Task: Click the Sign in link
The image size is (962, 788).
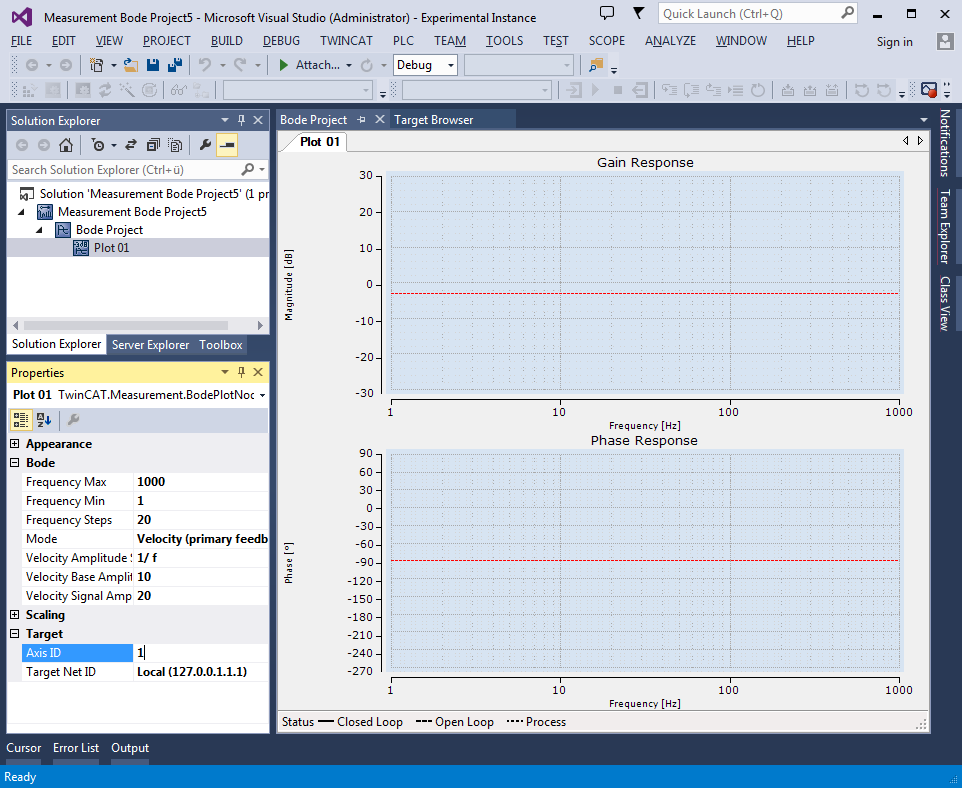Action: click(x=895, y=42)
